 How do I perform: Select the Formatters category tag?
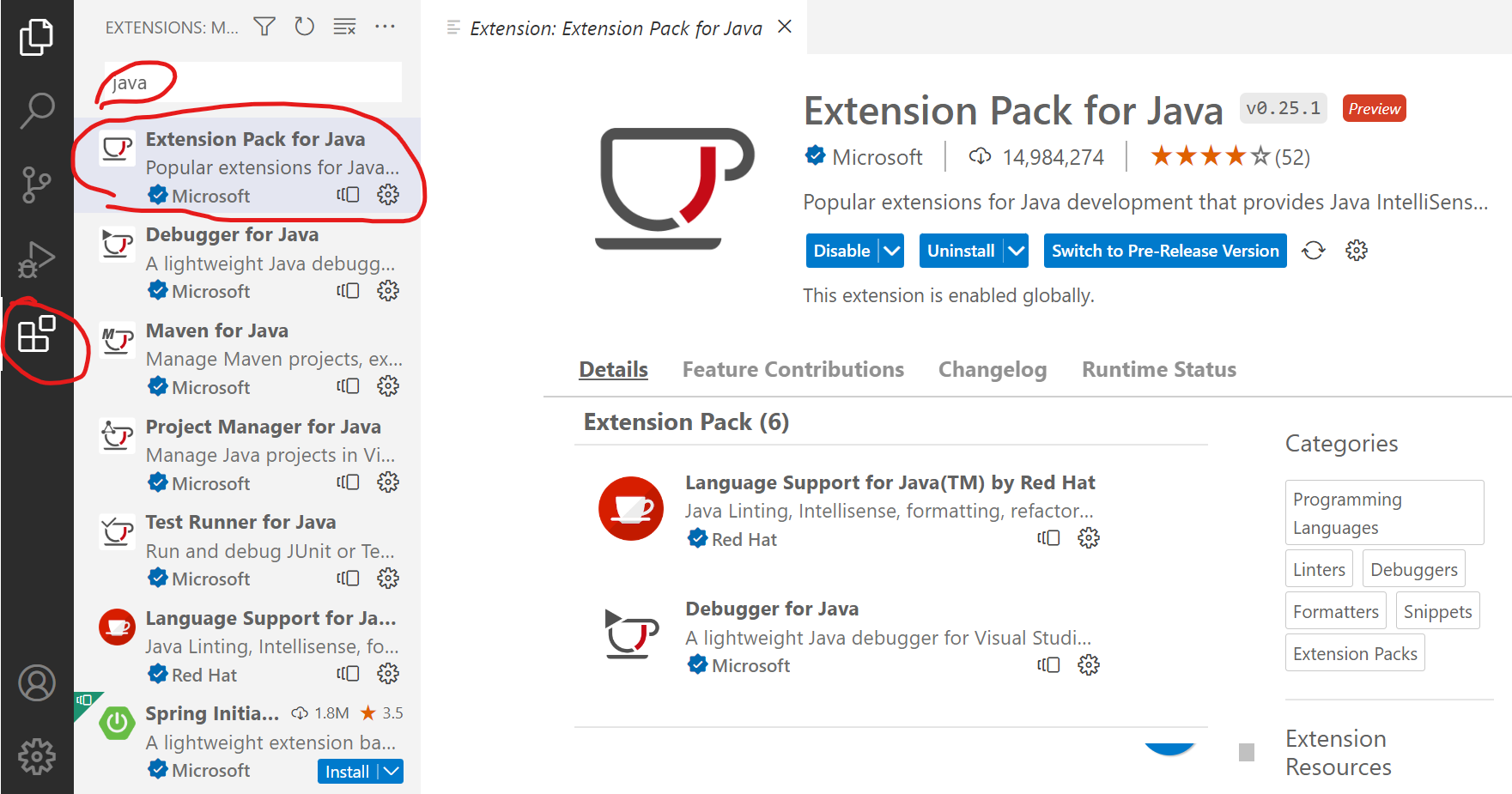click(x=1335, y=611)
